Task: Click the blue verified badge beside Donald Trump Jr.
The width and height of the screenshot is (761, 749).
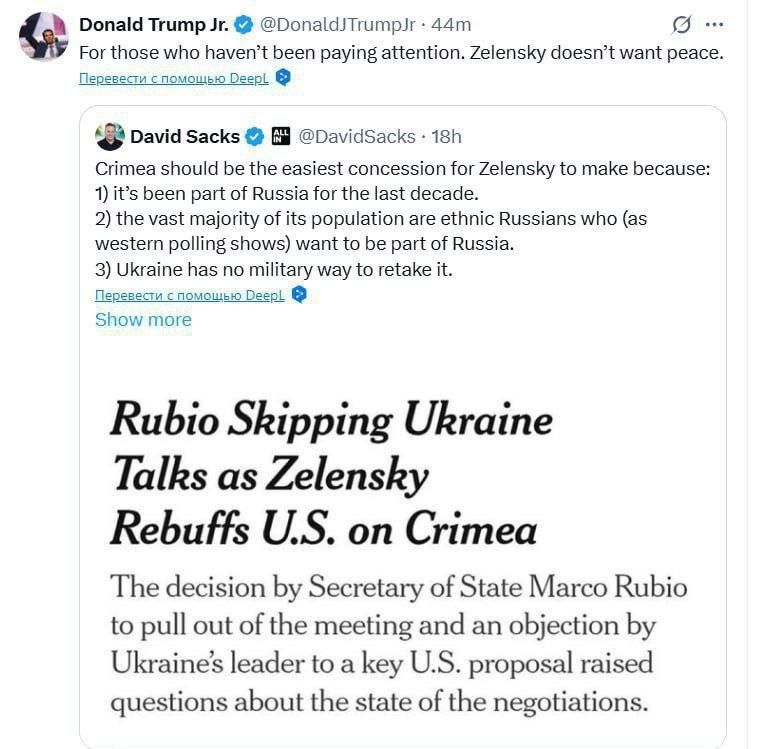Action: 243,25
